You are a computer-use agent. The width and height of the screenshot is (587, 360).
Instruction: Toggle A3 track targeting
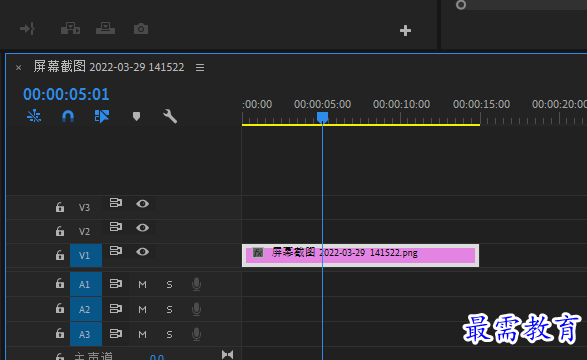point(86,334)
